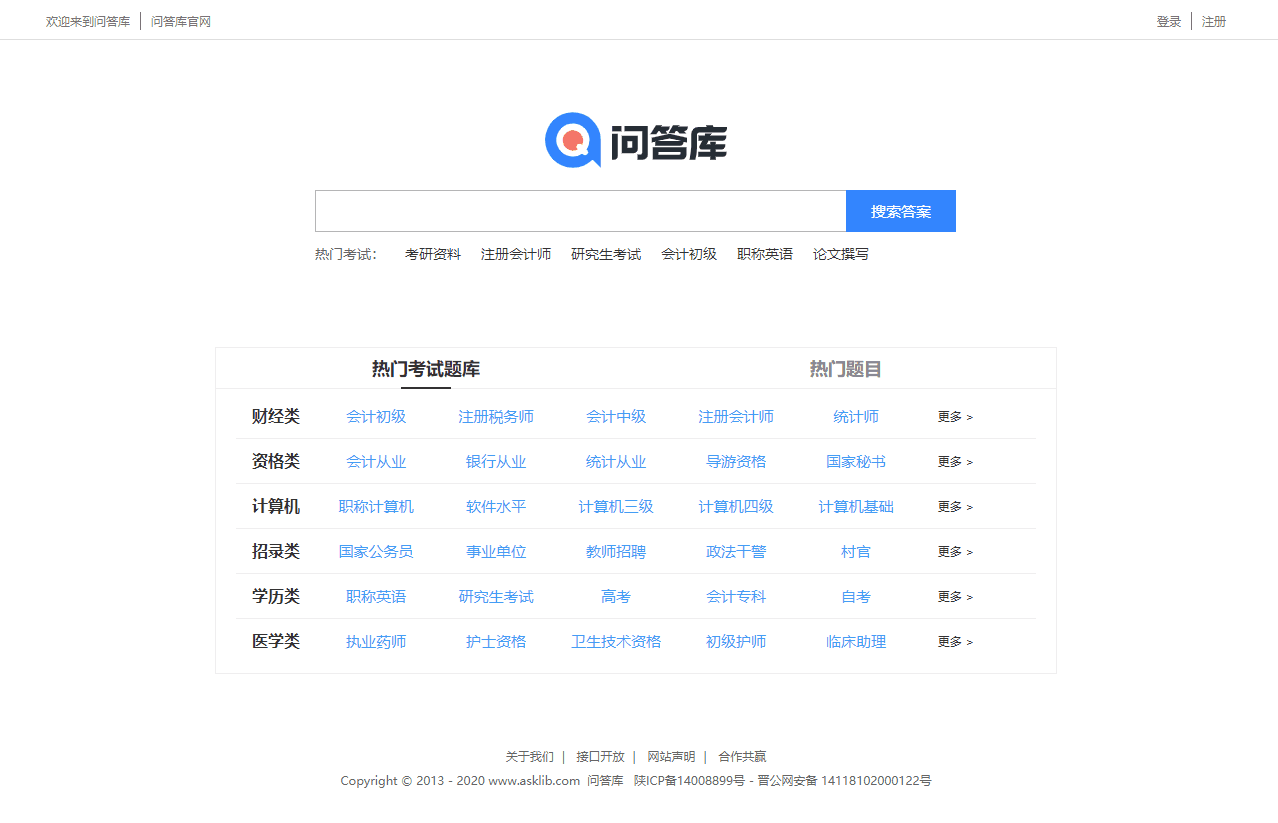1278x823 pixels.
Task: Open the 考研资料 hot exam link
Action: pyautogui.click(x=432, y=254)
